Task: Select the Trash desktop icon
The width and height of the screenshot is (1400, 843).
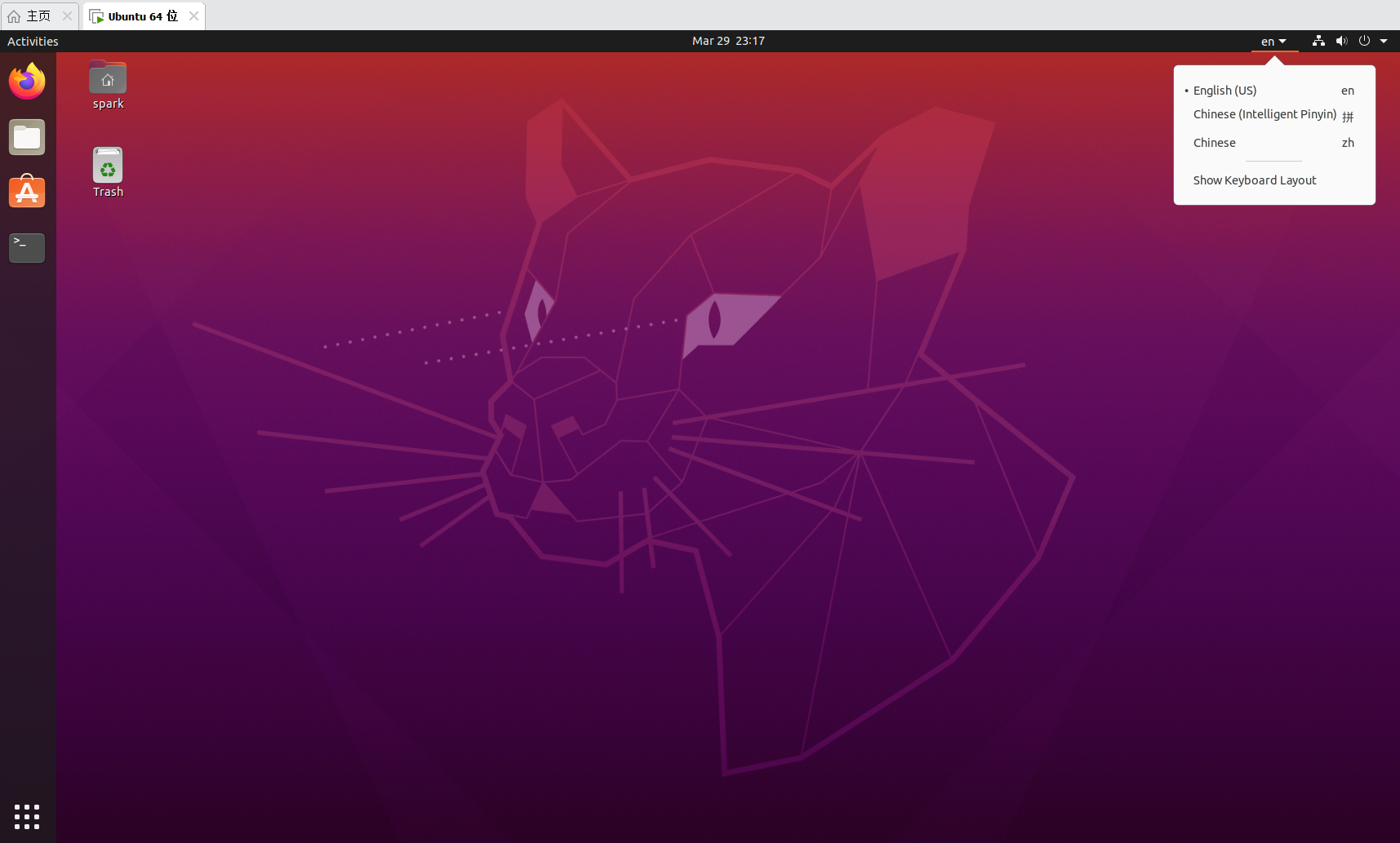Action: point(108,172)
